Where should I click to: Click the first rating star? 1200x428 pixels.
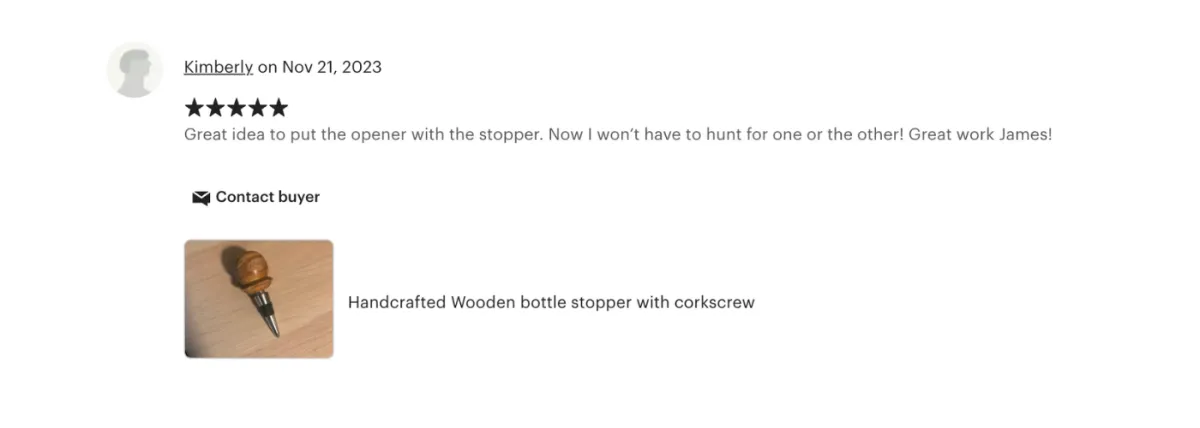click(x=194, y=107)
